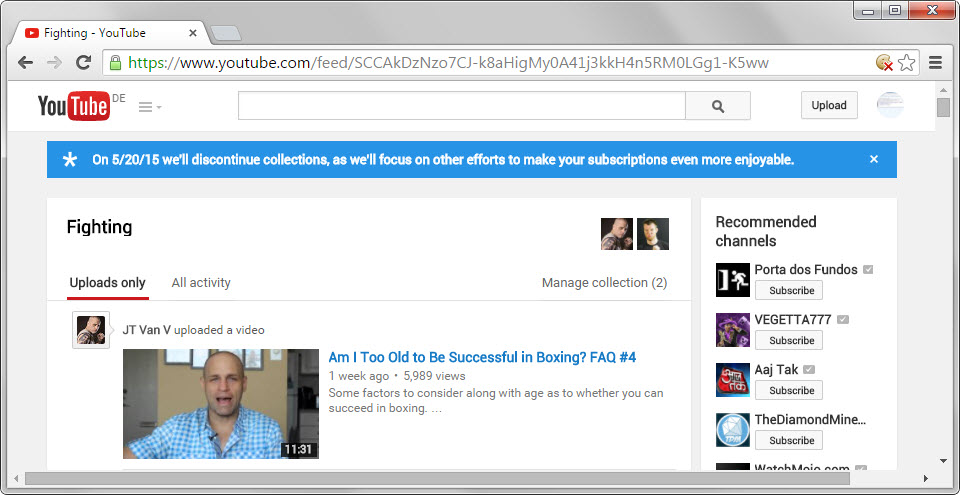960x495 pixels.
Task: Open 'Am I Too Old to Be Successful in Boxing?' title
Action: [x=482, y=357]
